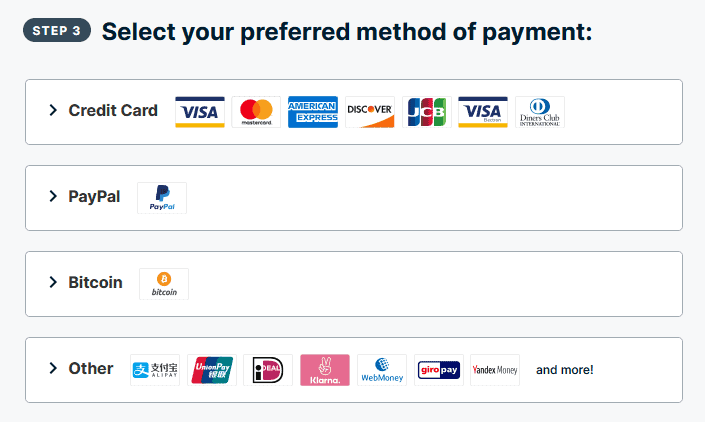Click the "and more!" text
Viewport: 705px width, 422px height.
pos(565,370)
